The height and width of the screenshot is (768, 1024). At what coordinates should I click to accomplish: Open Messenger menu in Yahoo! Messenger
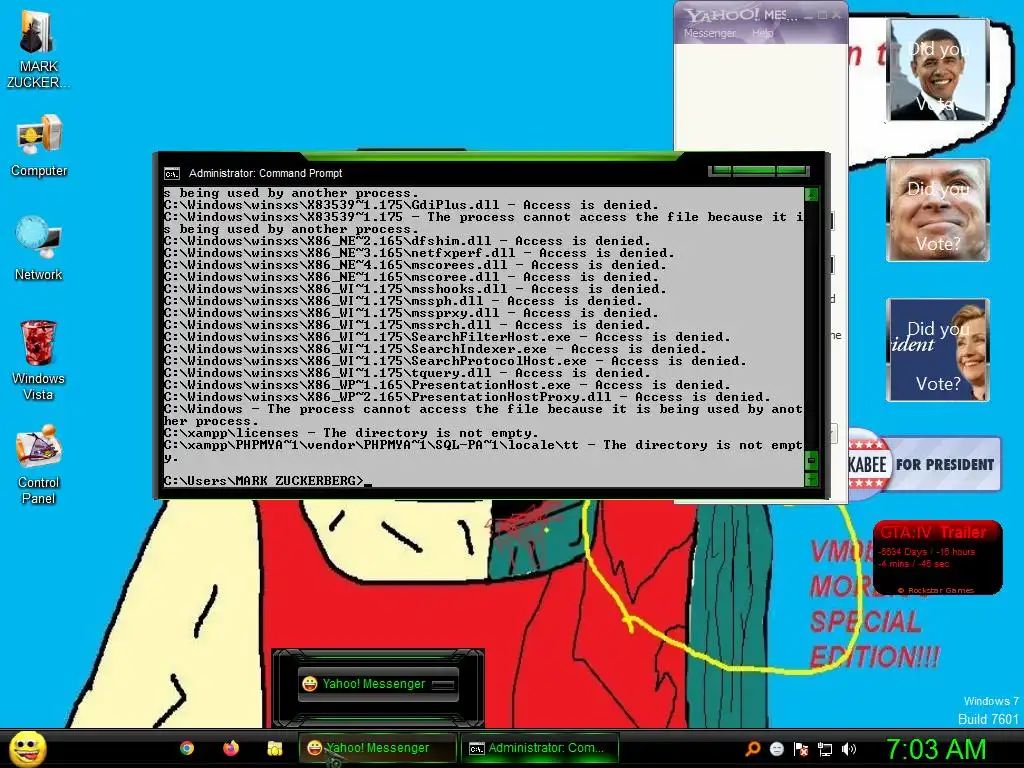(710, 33)
